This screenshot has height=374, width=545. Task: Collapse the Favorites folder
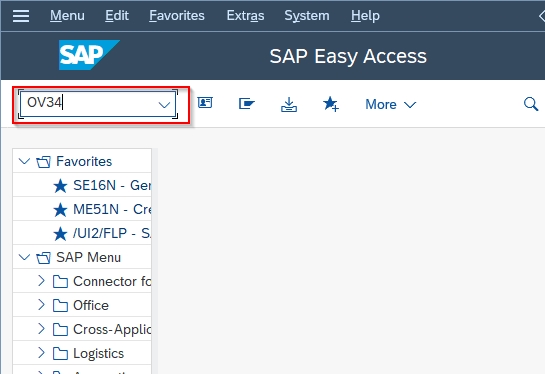(x=24, y=161)
